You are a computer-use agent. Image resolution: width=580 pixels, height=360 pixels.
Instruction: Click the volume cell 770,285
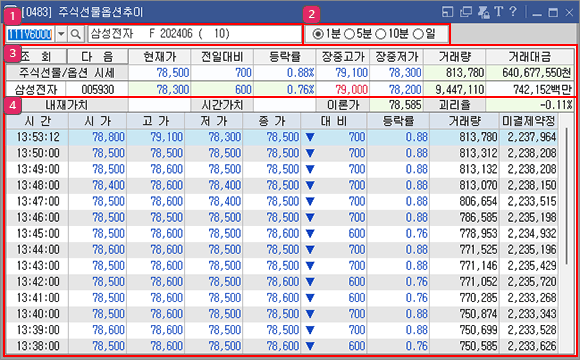[x=464, y=298]
